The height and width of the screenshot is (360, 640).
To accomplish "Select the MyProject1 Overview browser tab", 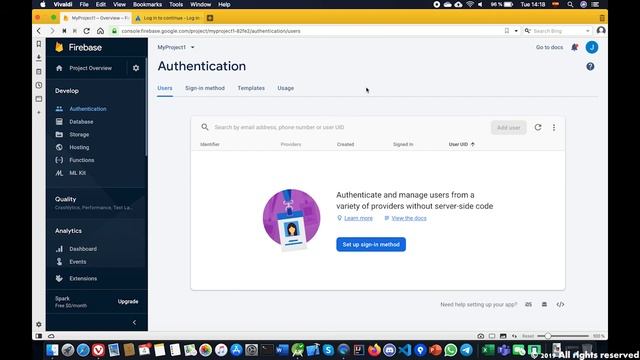I will 96,18.
